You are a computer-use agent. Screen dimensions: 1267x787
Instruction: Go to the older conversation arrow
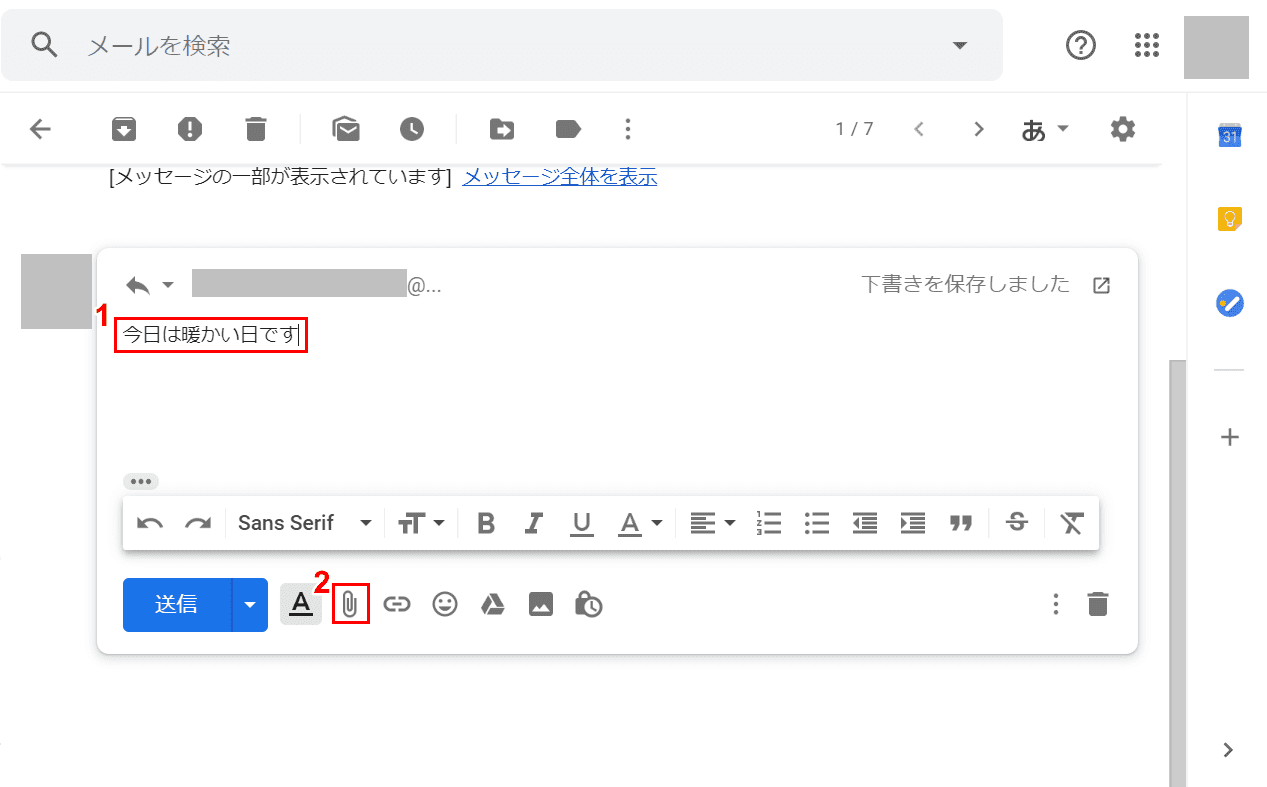(979, 129)
